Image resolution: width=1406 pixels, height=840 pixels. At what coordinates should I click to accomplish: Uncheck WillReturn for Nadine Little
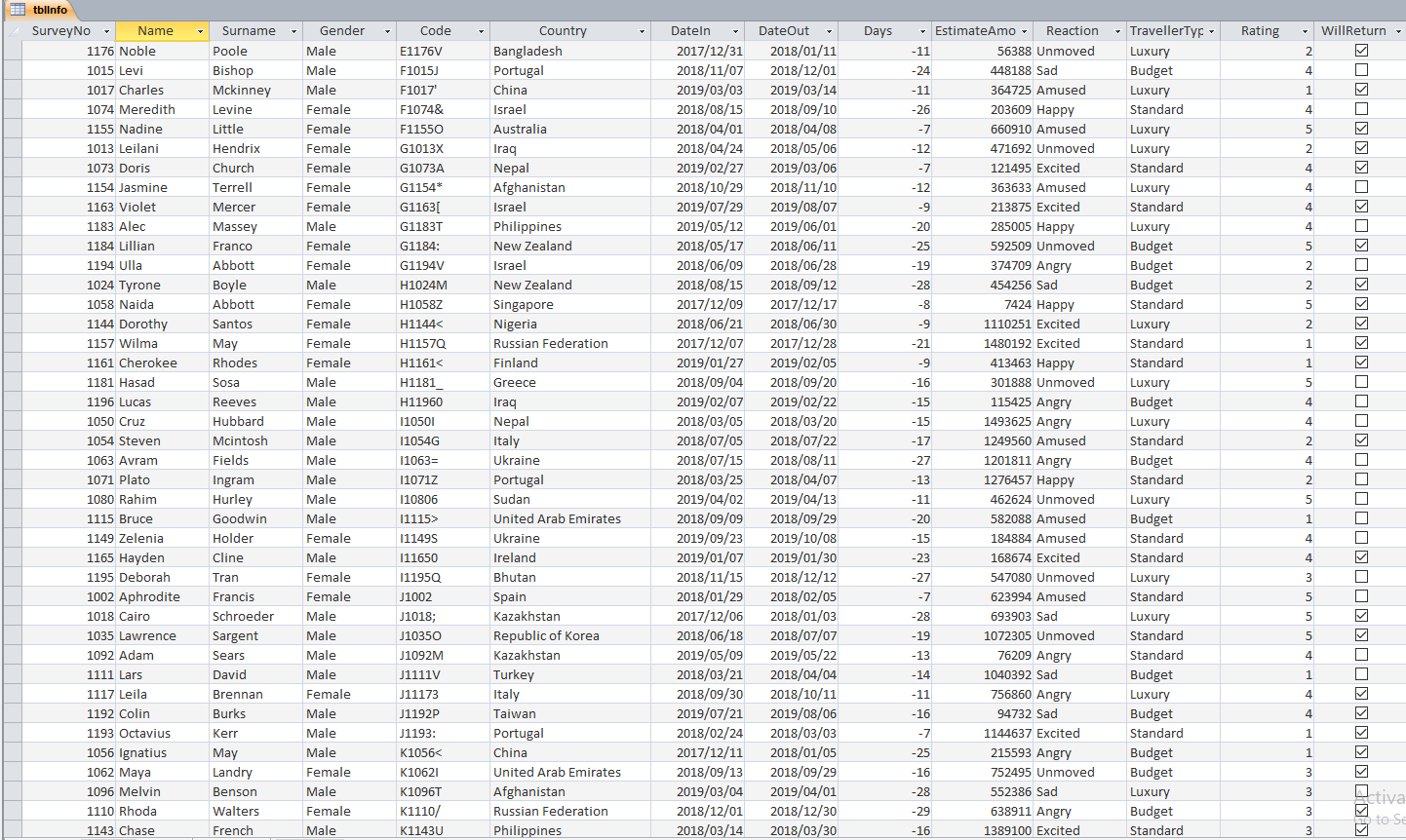pos(1361,129)
